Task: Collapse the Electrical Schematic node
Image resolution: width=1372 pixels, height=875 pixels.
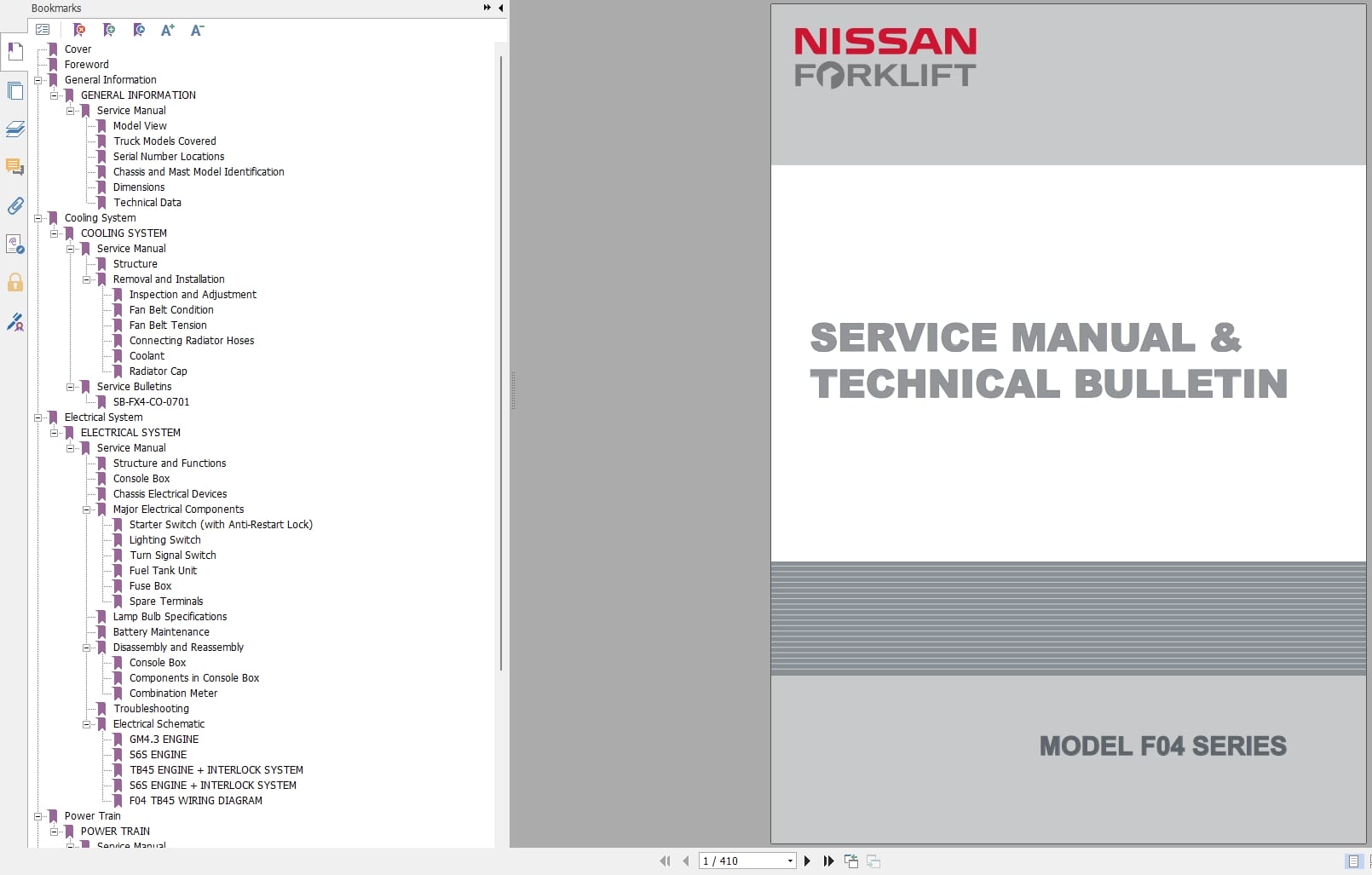Action: click(86, 724)
